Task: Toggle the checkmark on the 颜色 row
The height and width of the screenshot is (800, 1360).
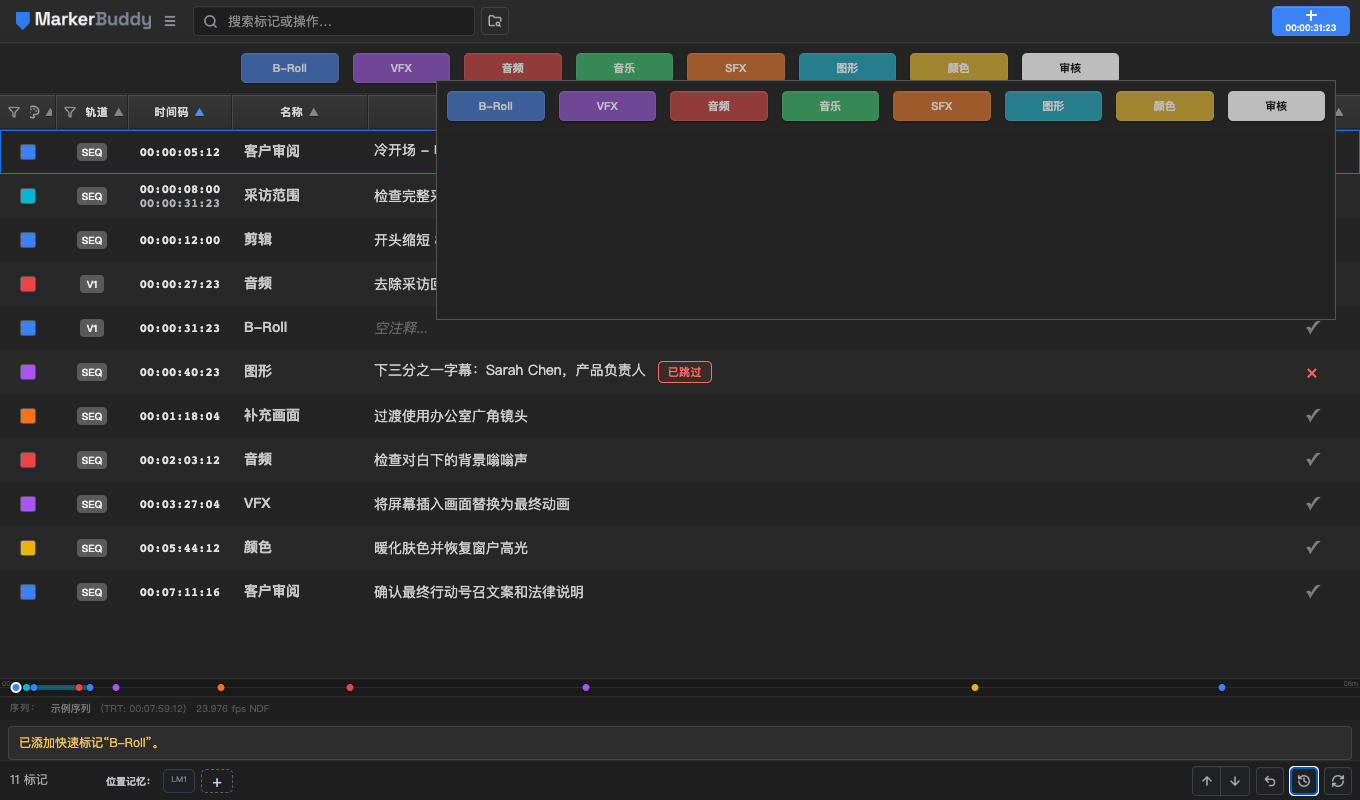Action: [1313, 547]
